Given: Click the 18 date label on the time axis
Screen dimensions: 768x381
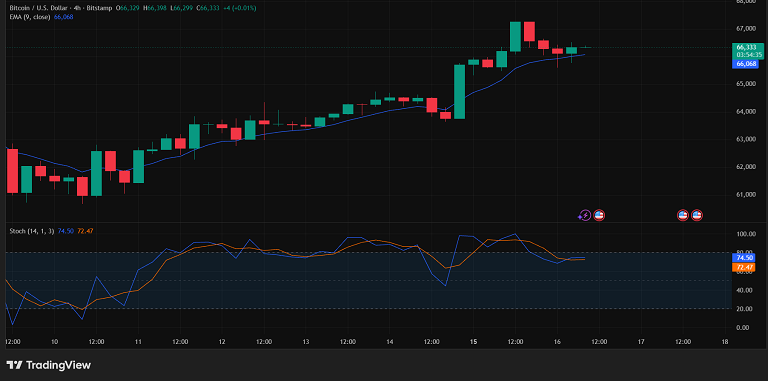Looking at the screenshot, I should [x=724, y=342].
